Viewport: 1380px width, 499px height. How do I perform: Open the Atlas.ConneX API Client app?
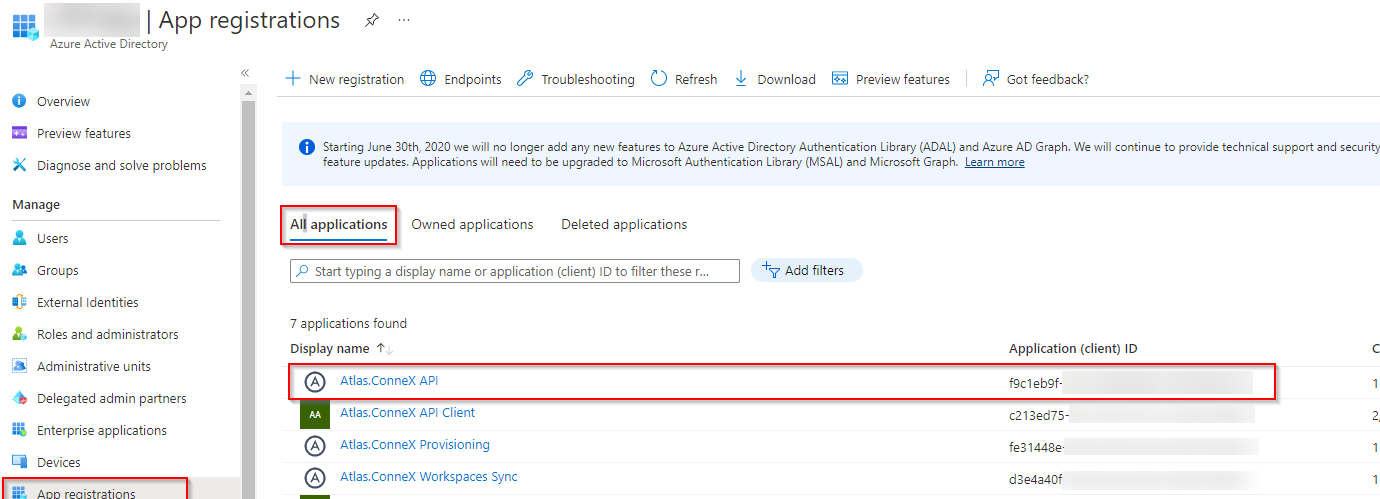tap(407, 412)
